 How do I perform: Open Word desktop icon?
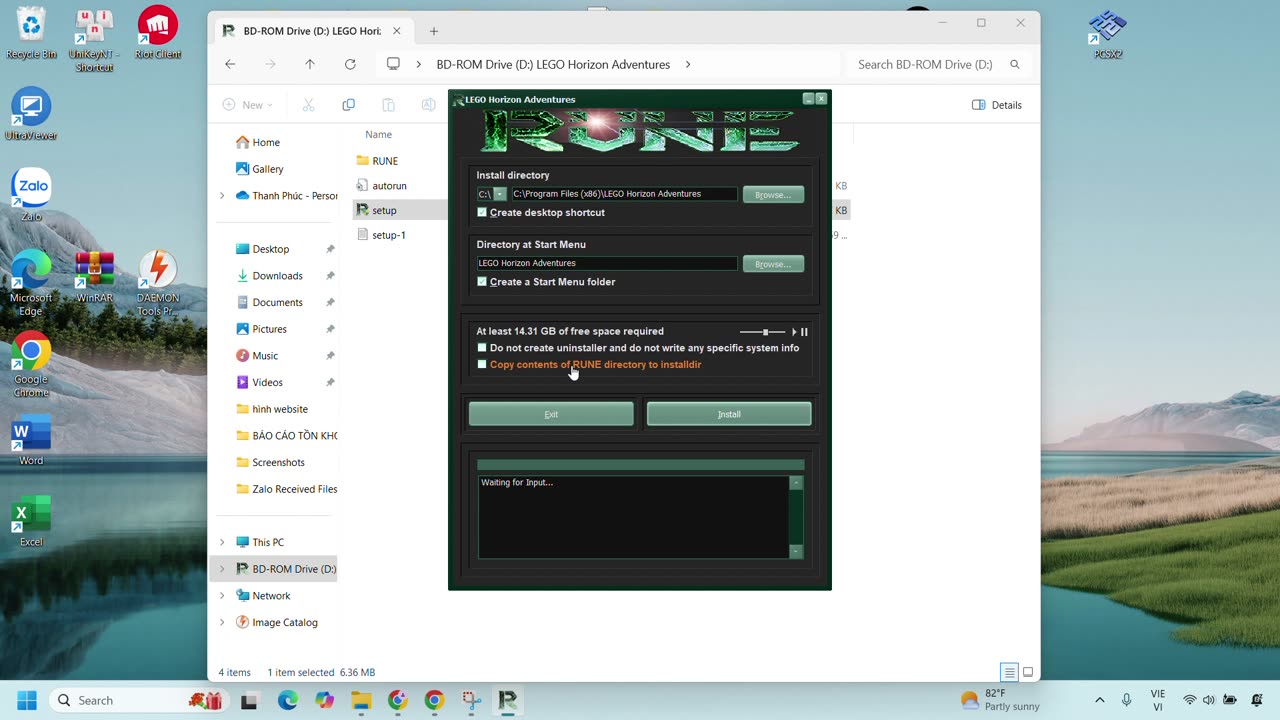[x=31, y=440]
